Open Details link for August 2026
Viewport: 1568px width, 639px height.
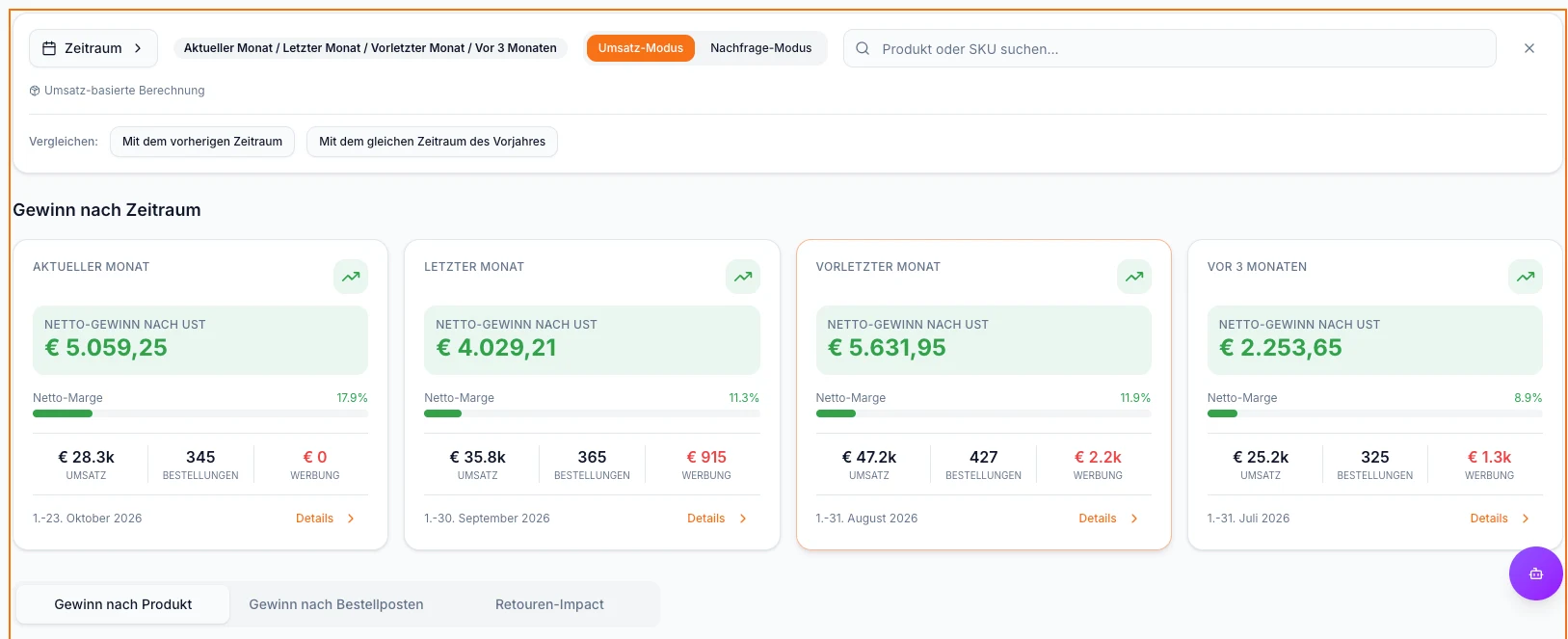[x=1098, y=519]
